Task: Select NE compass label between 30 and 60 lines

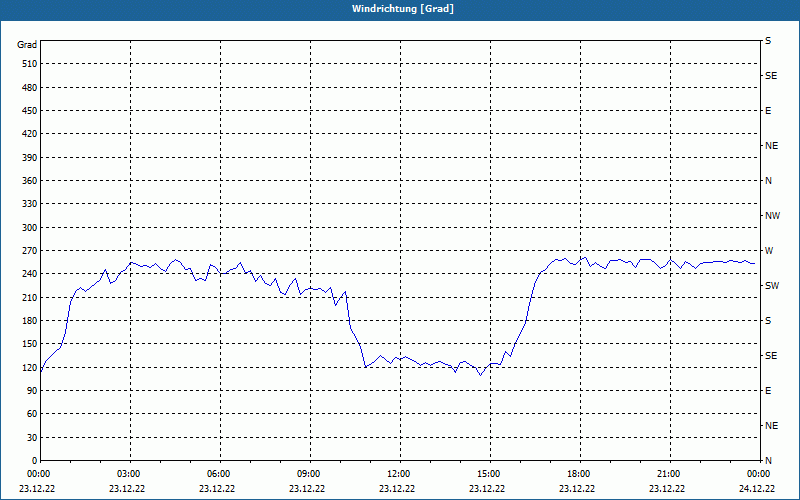Action: [771, 426]
